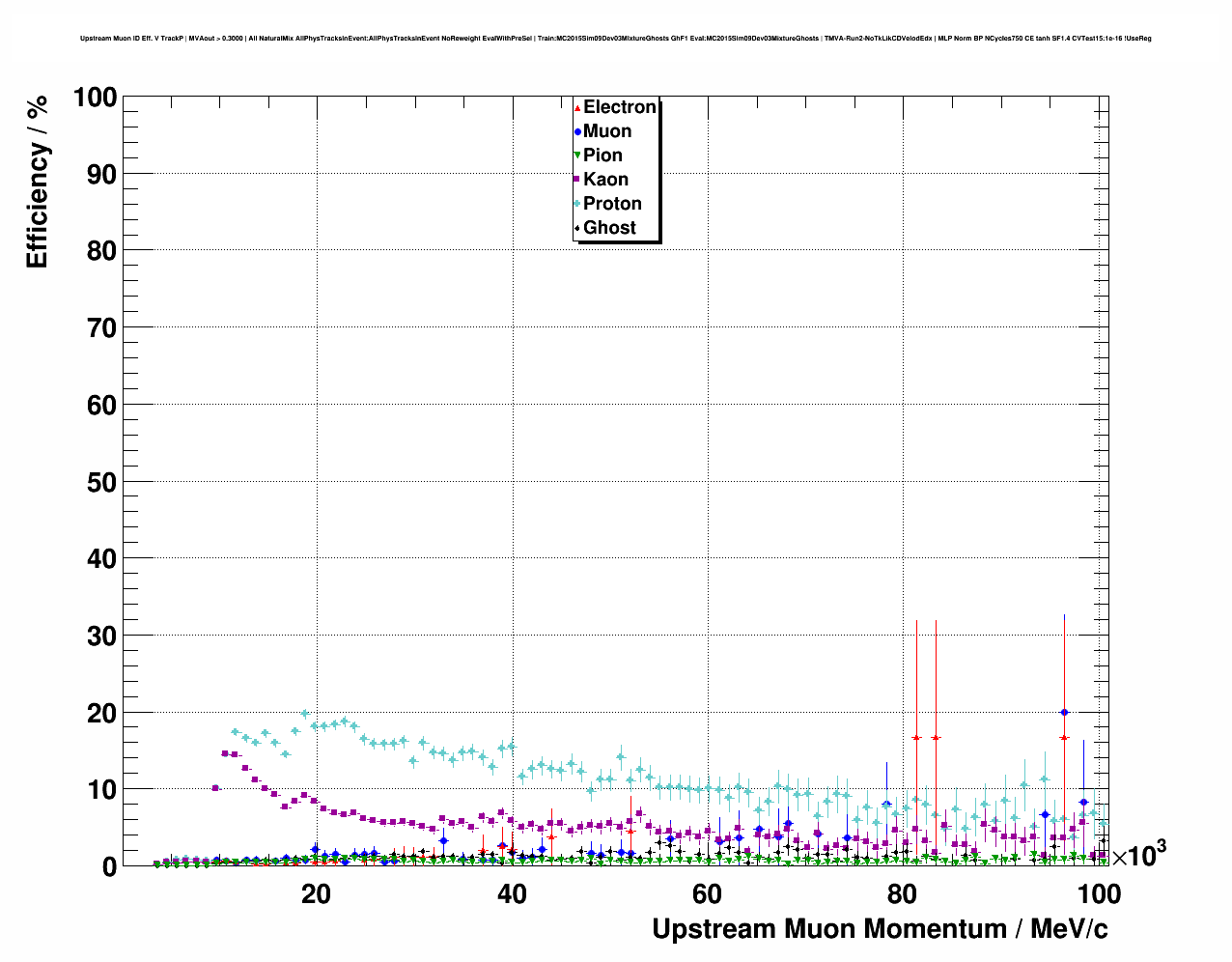Click the blue circle Muon legend marker
This screenshot has width=1232, height=962.
[577, 131]
